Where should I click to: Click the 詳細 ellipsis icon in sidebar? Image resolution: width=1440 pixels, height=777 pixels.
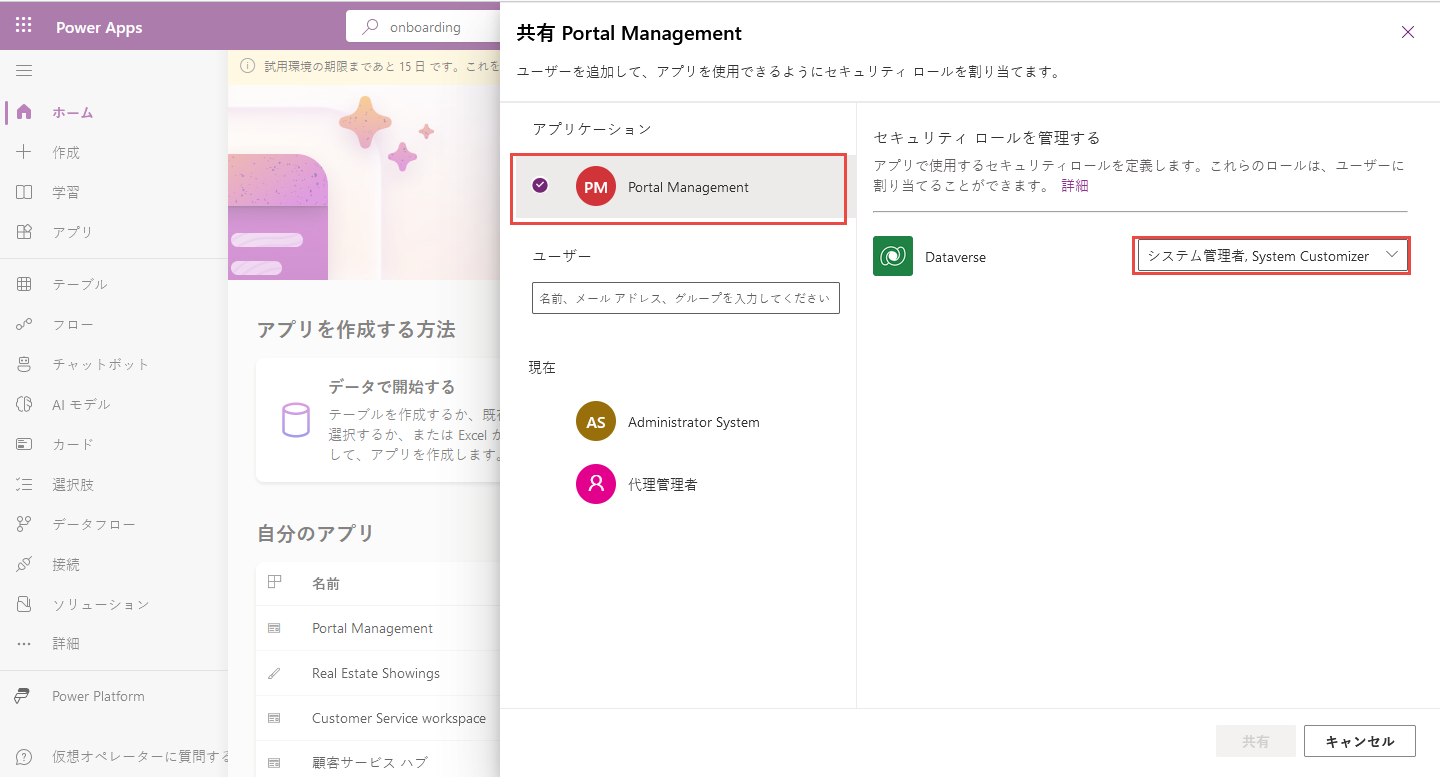click(x=24, y=644)
